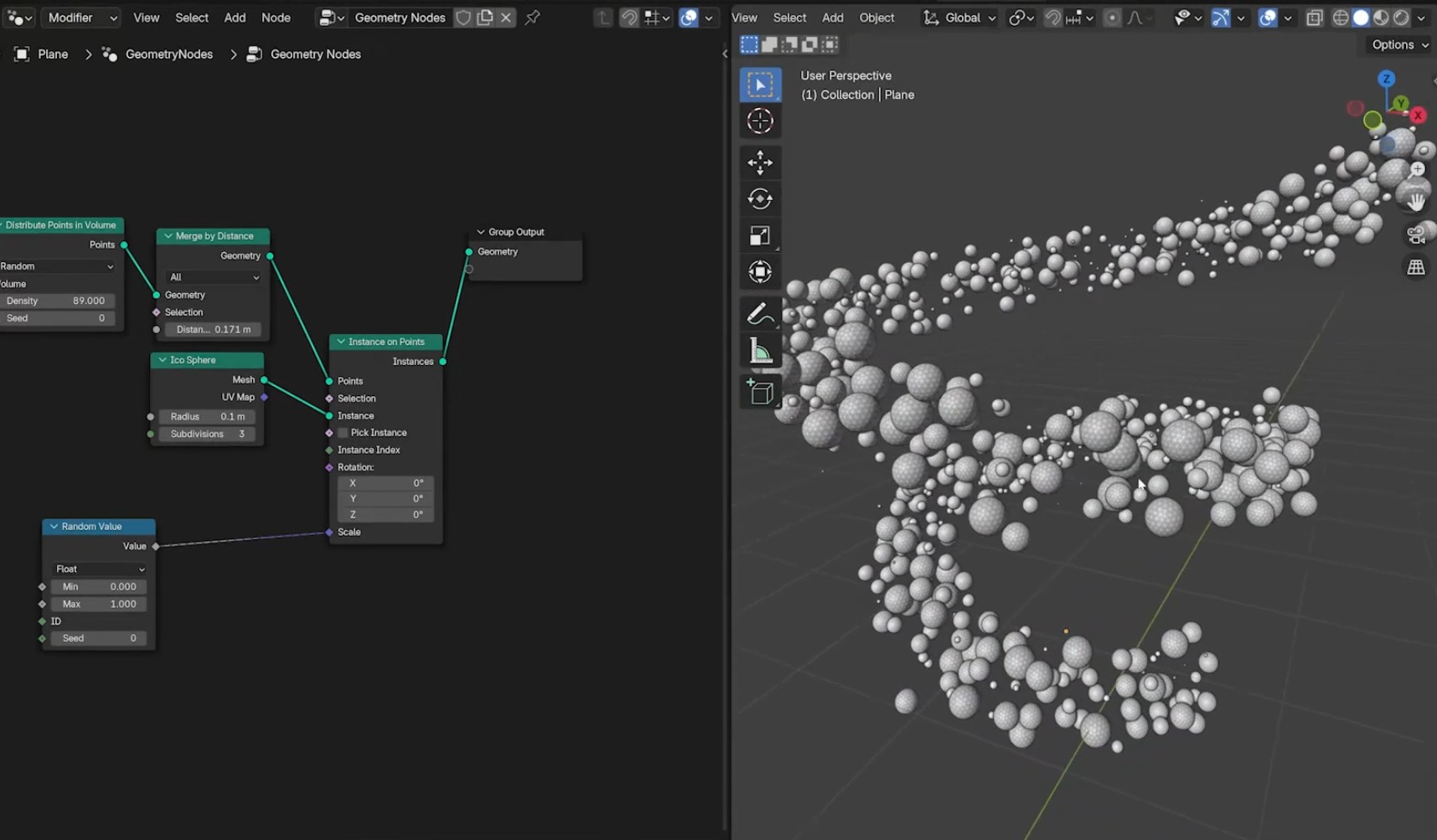1437x840 pixels.
Task: Click GeometryNodes in the breadcrumb path
Action: 168,54
